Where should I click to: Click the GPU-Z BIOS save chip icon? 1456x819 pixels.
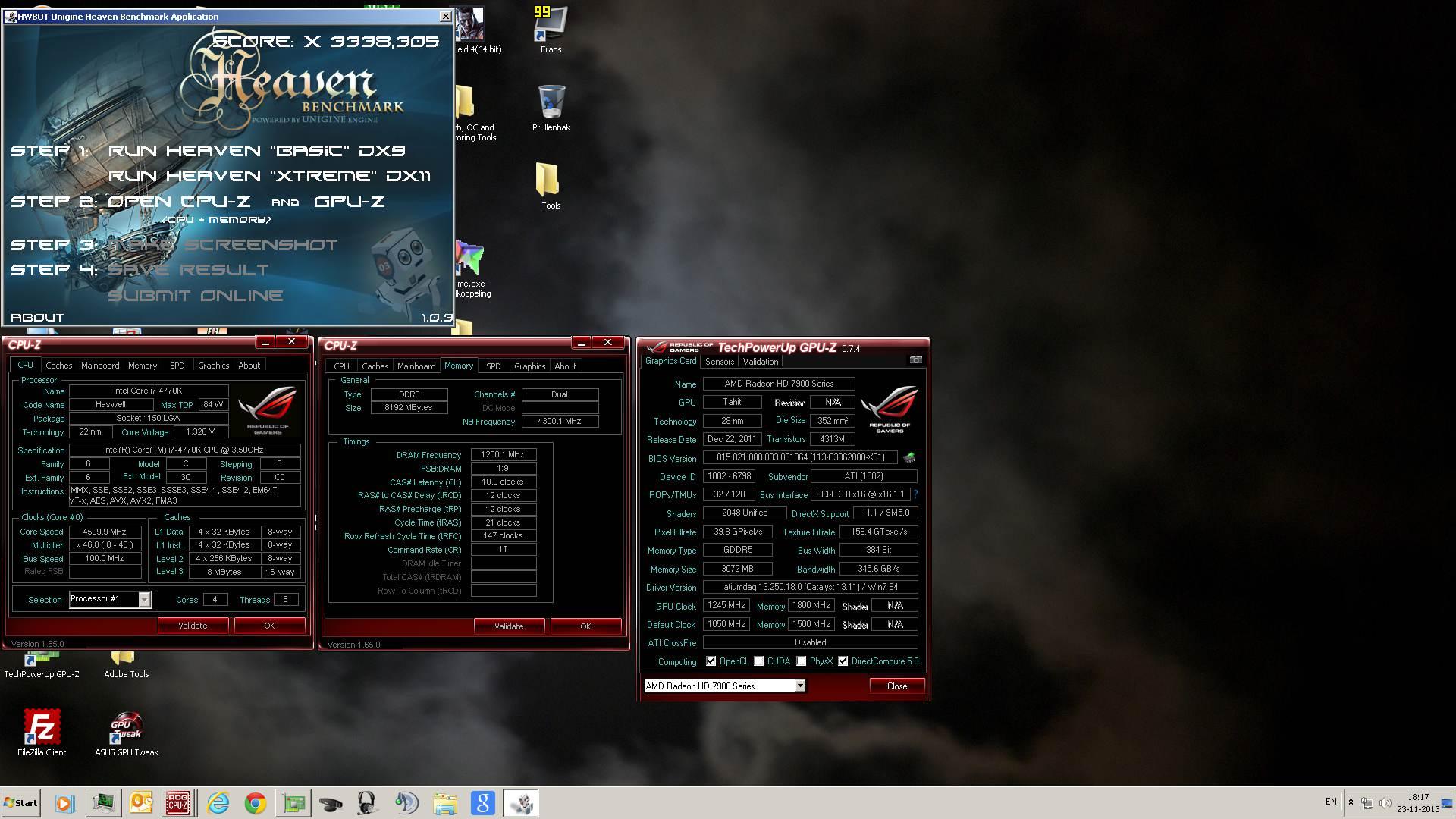tap(908, 458)
